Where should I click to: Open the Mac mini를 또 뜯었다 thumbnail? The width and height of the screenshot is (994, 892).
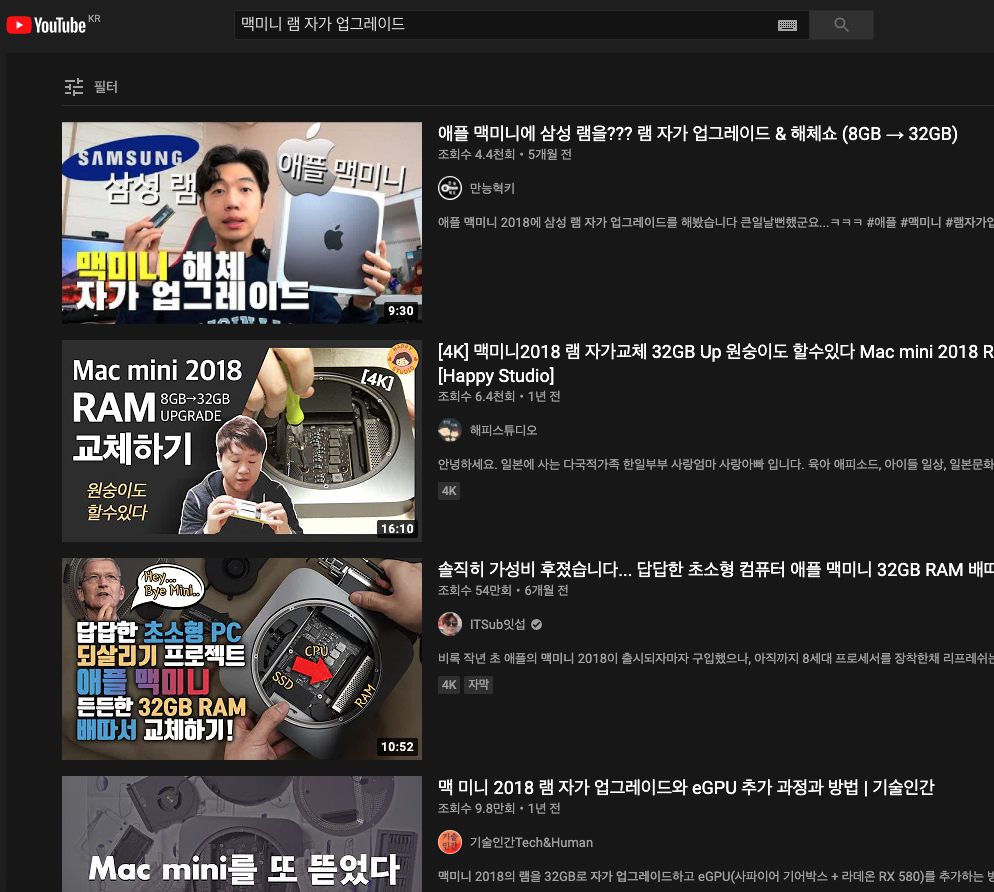click(242, 834)
